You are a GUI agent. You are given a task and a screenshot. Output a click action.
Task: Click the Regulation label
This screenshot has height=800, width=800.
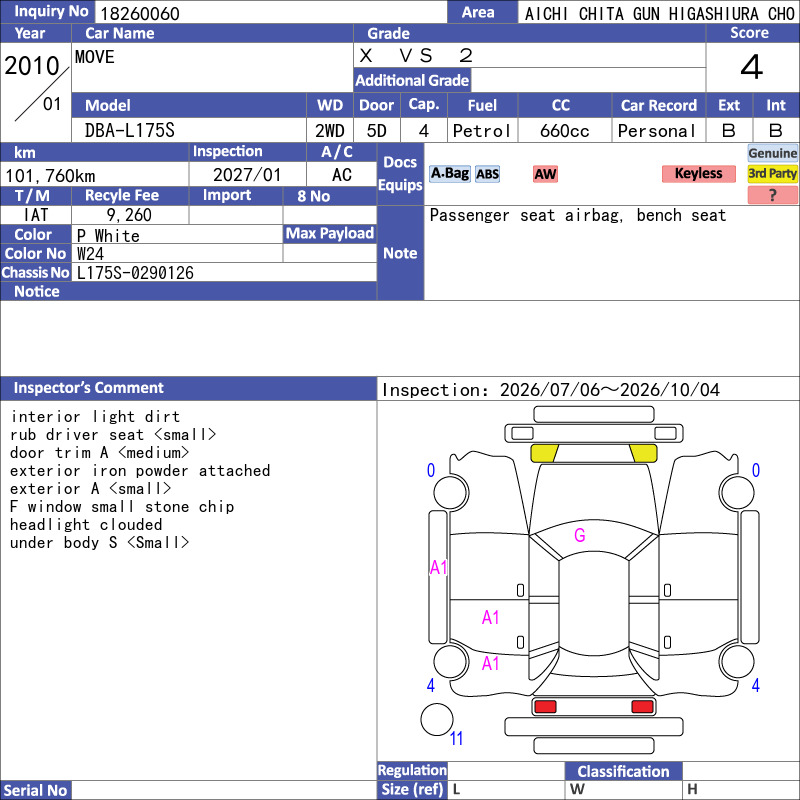click(412, 770)
